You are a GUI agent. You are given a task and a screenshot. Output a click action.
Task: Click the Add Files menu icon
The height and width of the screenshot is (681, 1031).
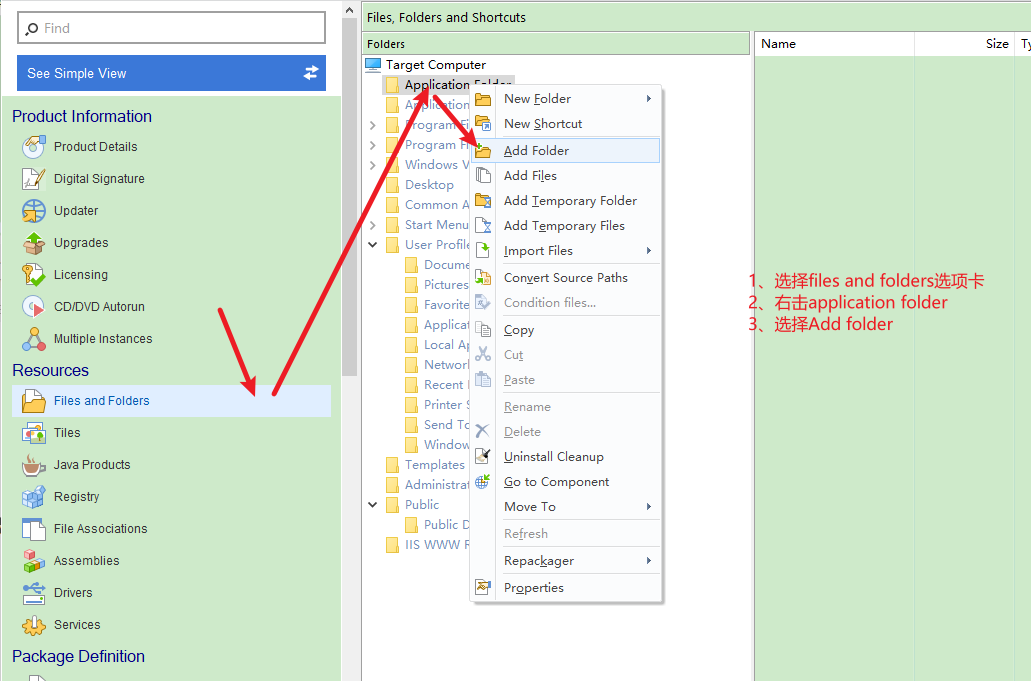483,176
